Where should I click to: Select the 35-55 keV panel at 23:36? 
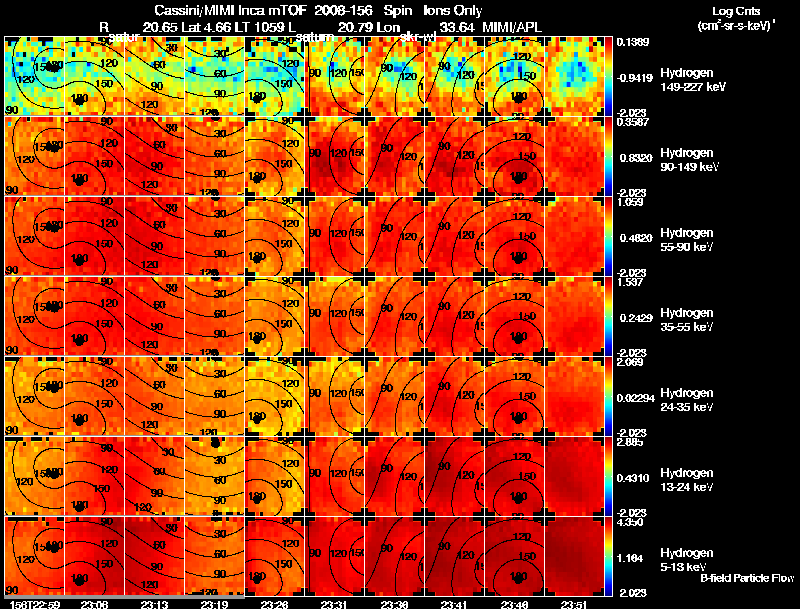(x=395, y=316)
